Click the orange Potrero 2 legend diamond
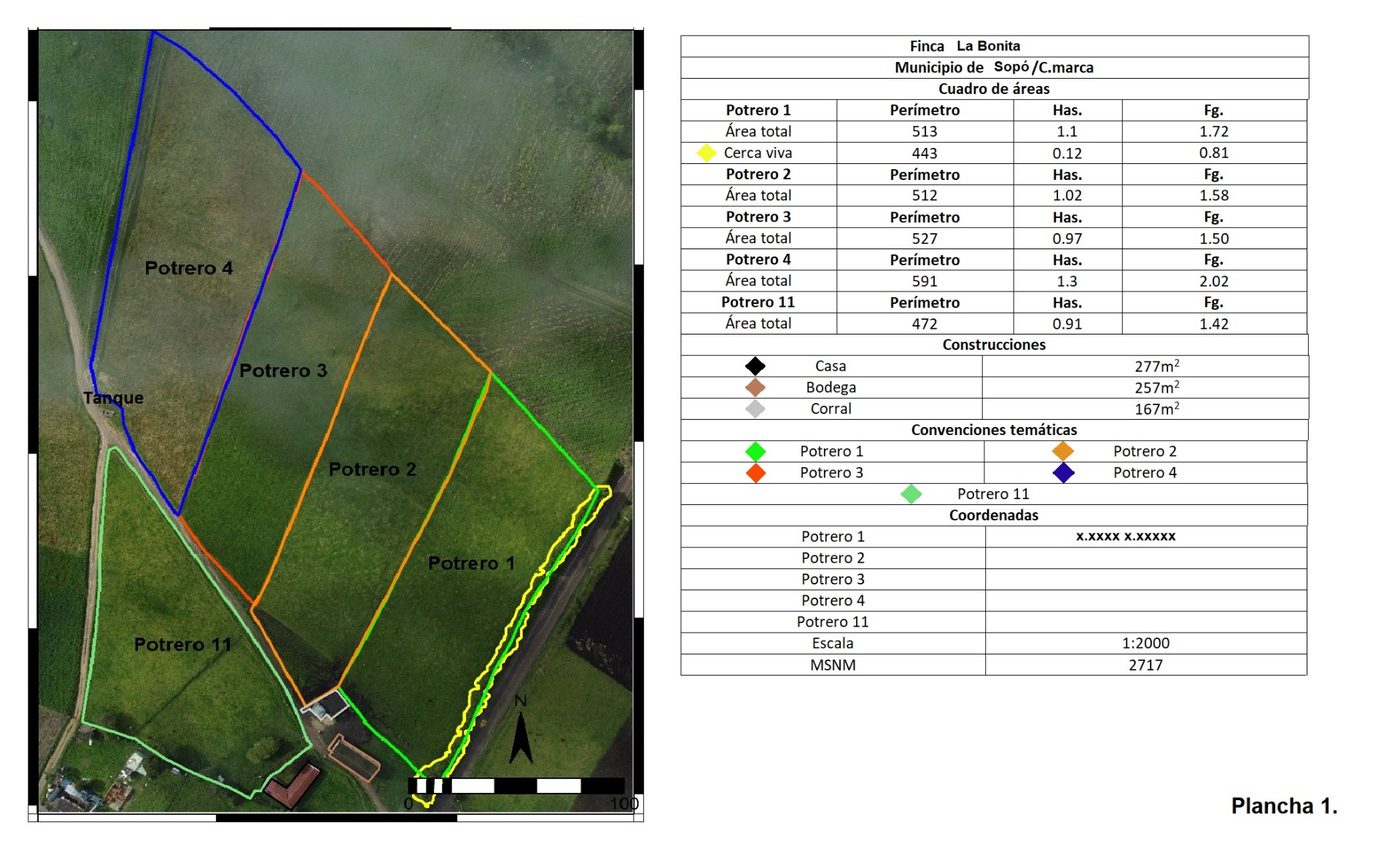The width and height of the screenshot is (1400, 849). click(1063, 451)
